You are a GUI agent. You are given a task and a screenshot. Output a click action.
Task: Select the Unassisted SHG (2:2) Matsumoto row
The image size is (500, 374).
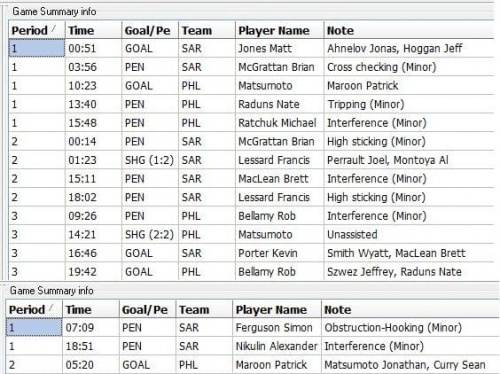(251, 235)
